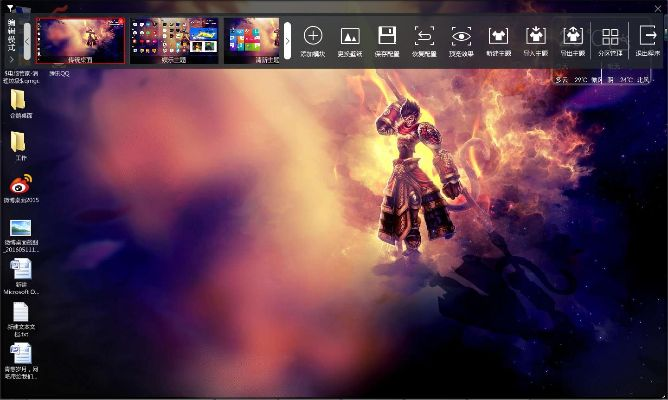668x400 pixels.
Task: Click the Import Theme shirt icon
Action: pyautogui.click(x=536, y=36)
